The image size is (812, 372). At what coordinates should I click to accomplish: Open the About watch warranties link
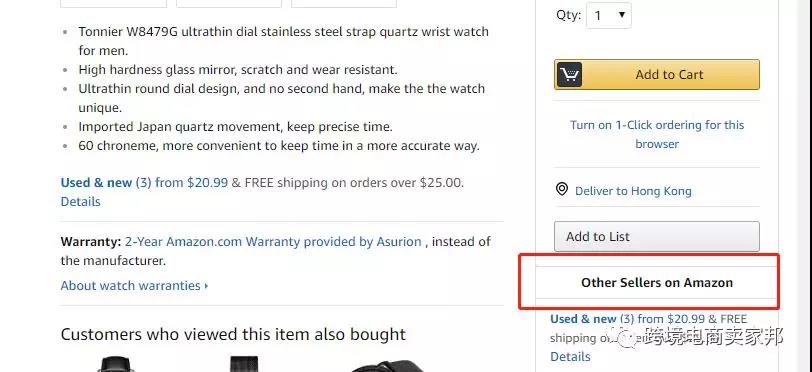pos(130,285)
